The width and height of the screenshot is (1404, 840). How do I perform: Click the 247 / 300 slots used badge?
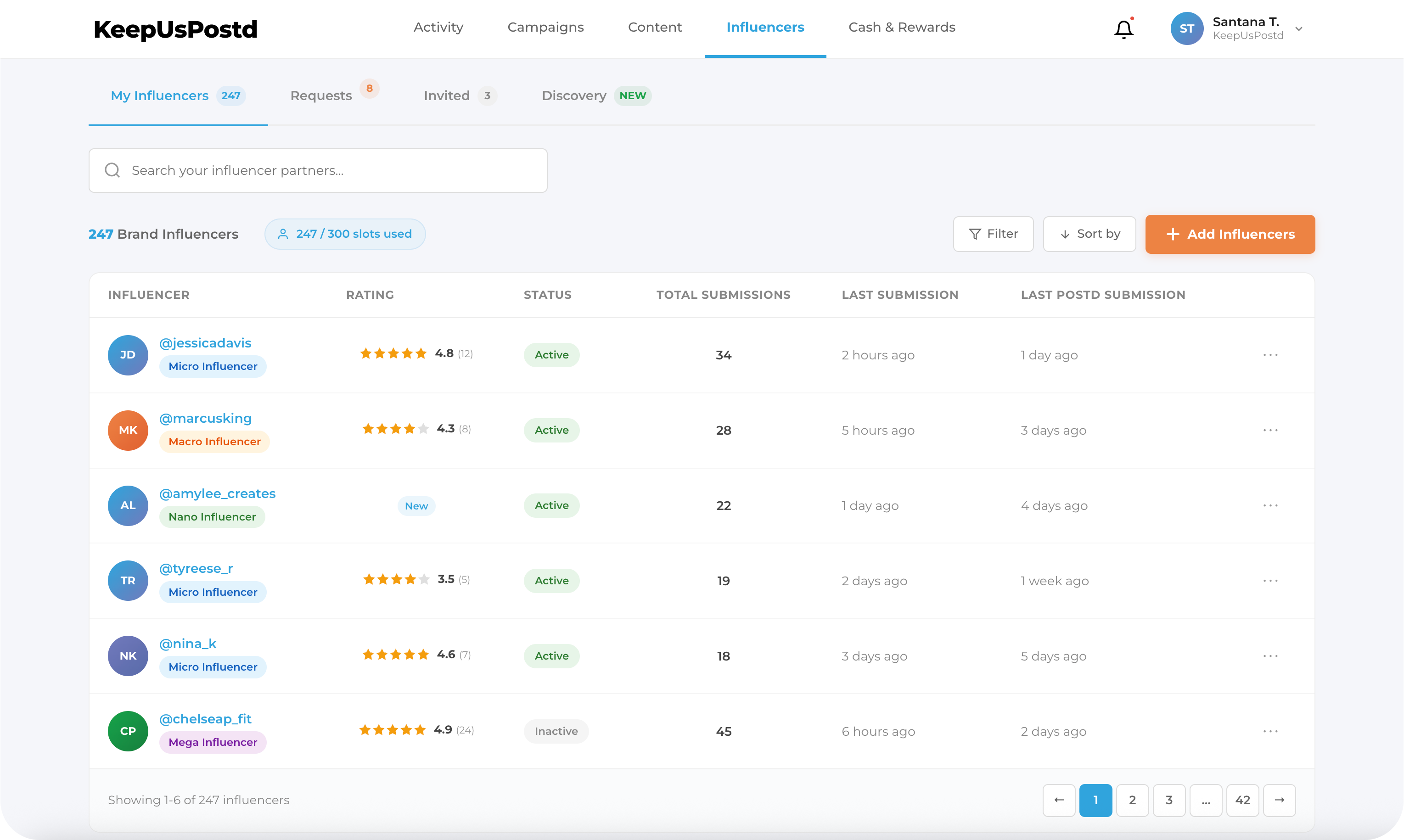coord(345,234)
